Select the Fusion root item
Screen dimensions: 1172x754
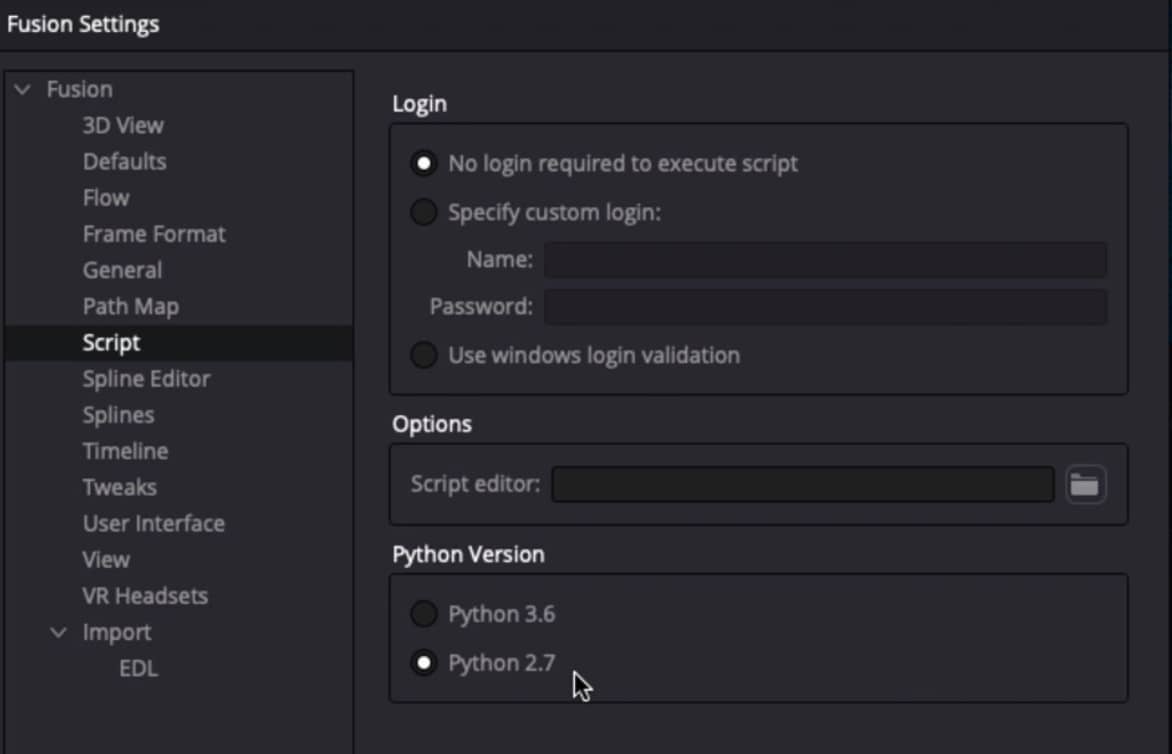(80, 90)
